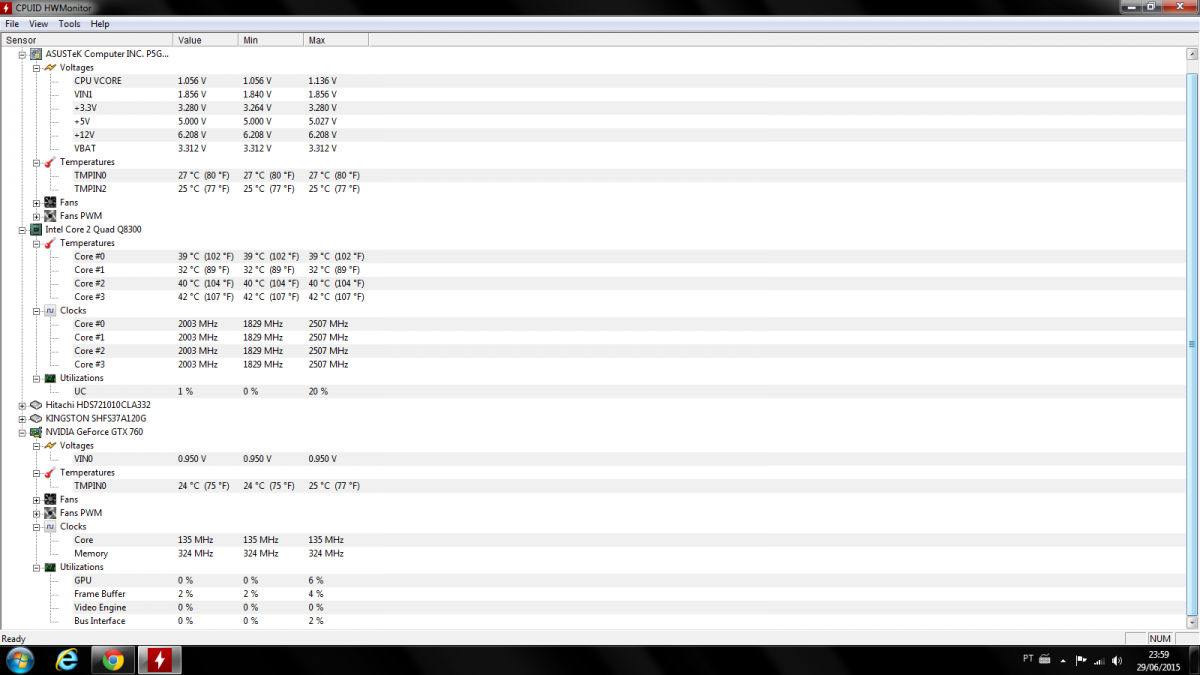Click the vertical scrollbar up arrow
Image resolution: width=1200 pixels, height=675 pixels.
pos(1191,54)
